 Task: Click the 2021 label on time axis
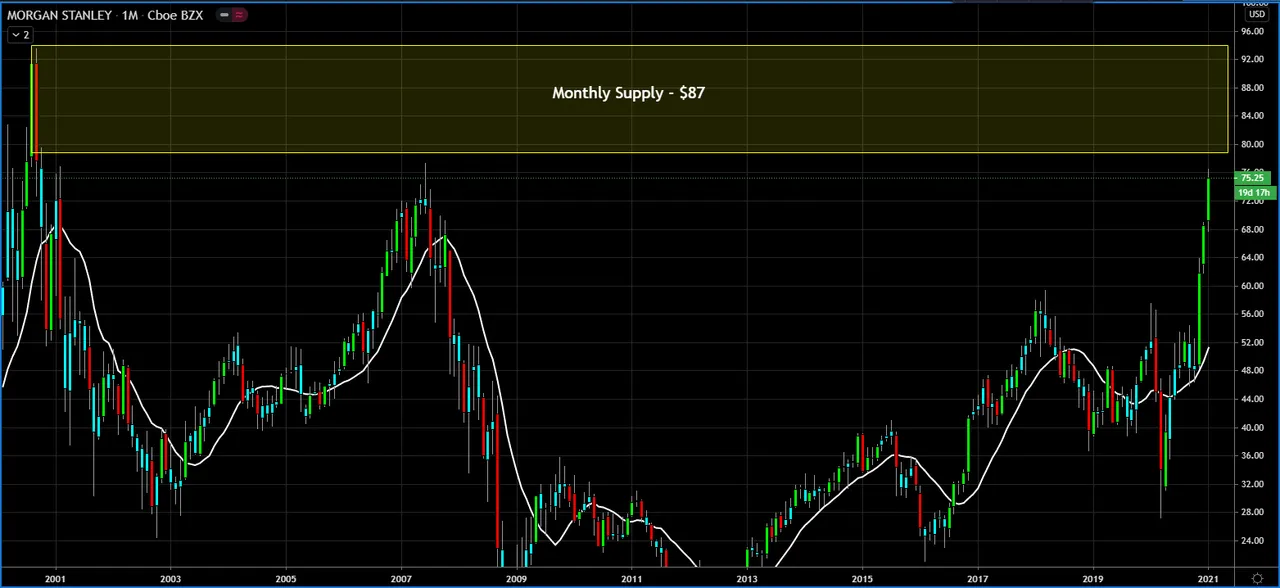(1207, 578)
